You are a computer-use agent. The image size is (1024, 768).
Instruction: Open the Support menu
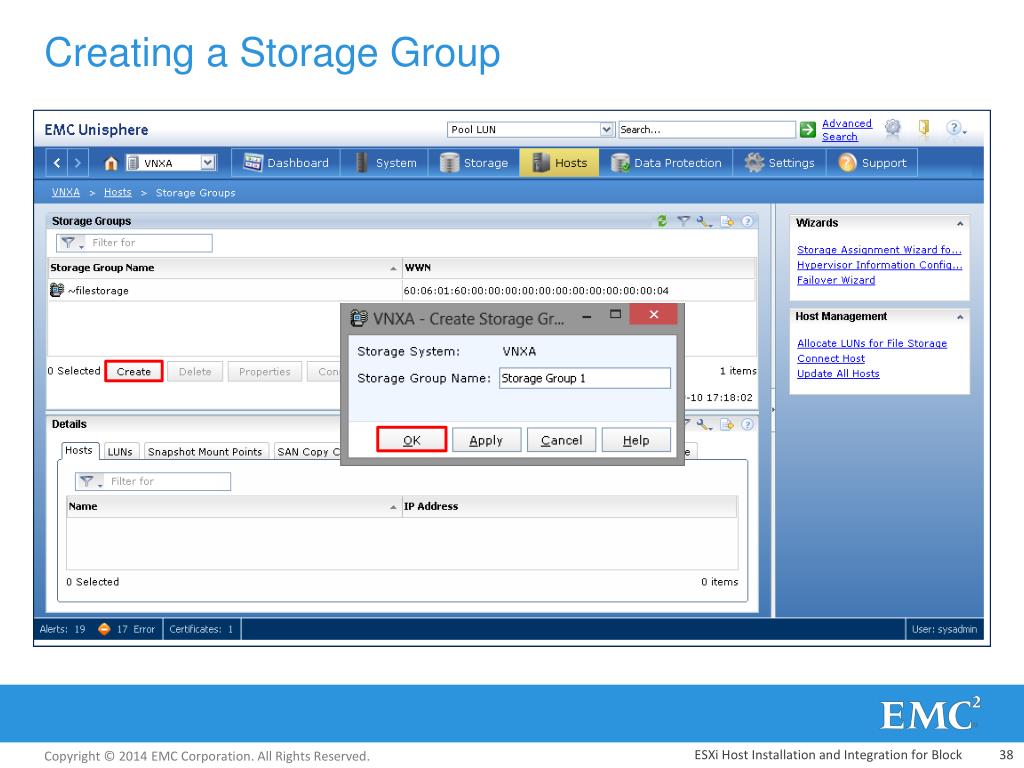[872, 163]
